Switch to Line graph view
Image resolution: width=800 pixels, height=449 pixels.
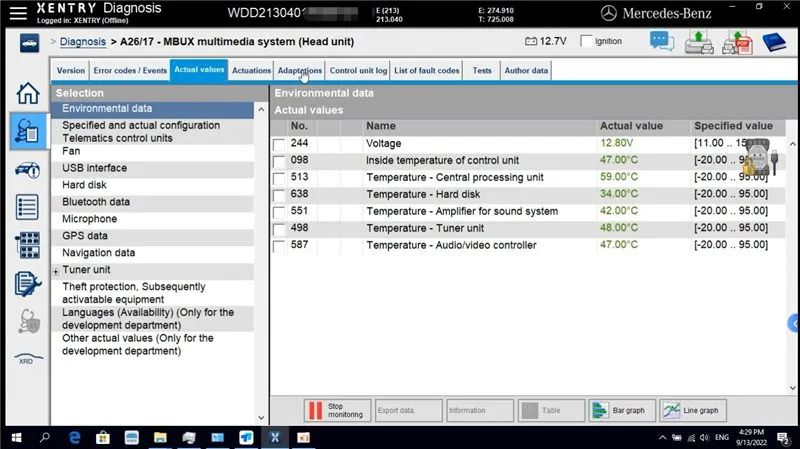tap(693, 410)
